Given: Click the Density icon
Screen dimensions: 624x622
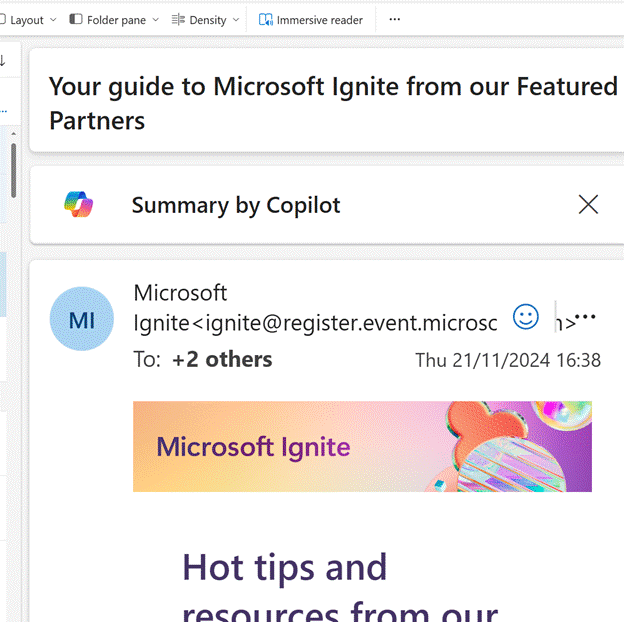Looking at the screenshot, I should click(x=178, y=19).
